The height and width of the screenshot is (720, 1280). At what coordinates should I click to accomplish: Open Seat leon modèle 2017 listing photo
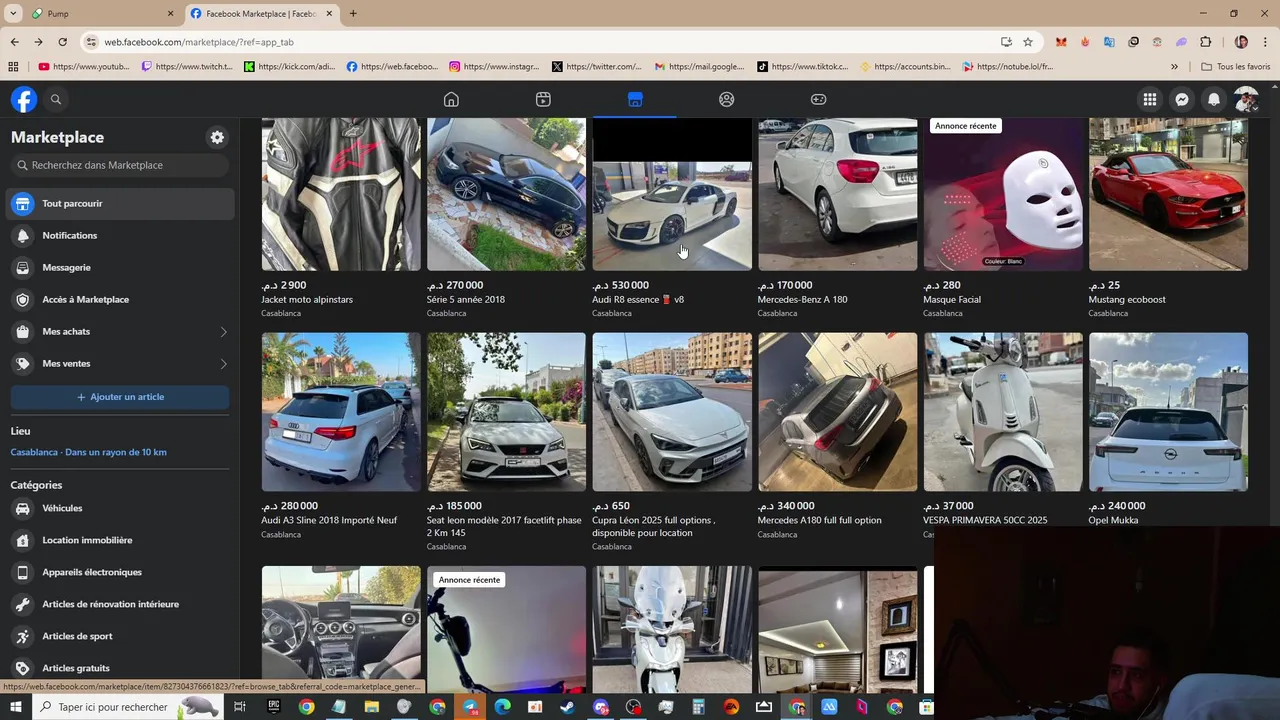(x=506, y=412)
